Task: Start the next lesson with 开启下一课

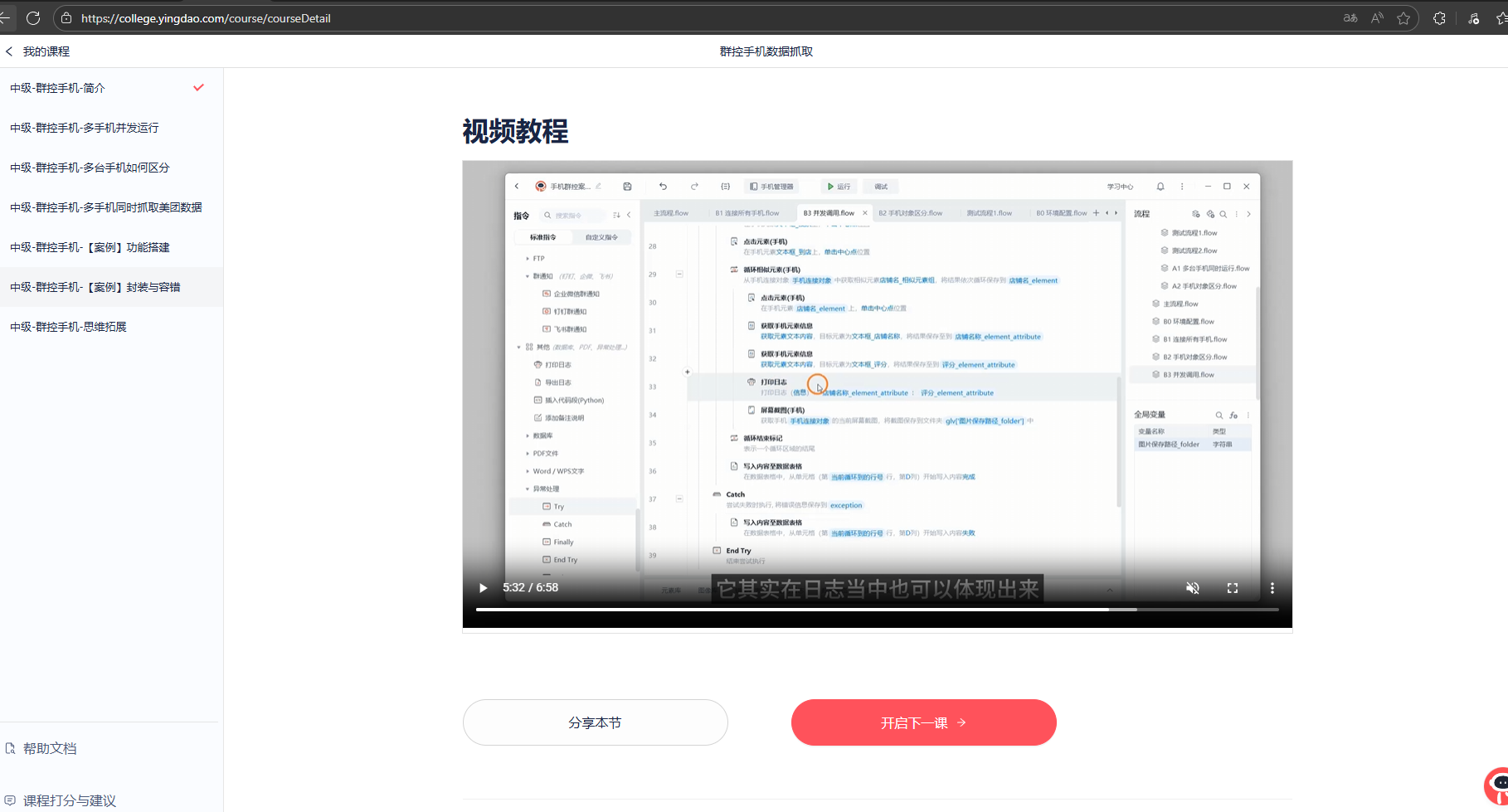Action: pyautogui.click(x=924, y=722)
